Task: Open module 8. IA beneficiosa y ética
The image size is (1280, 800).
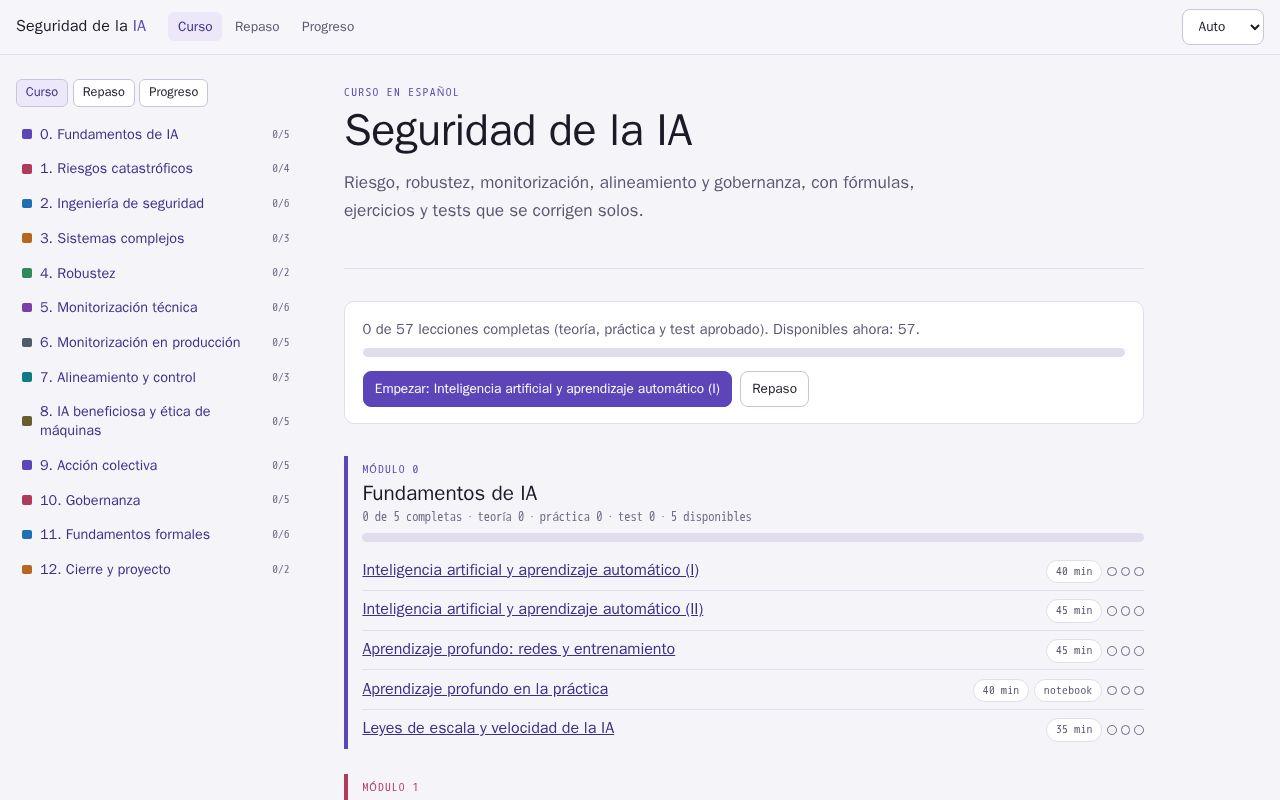Action: click(x=156, y=421)
